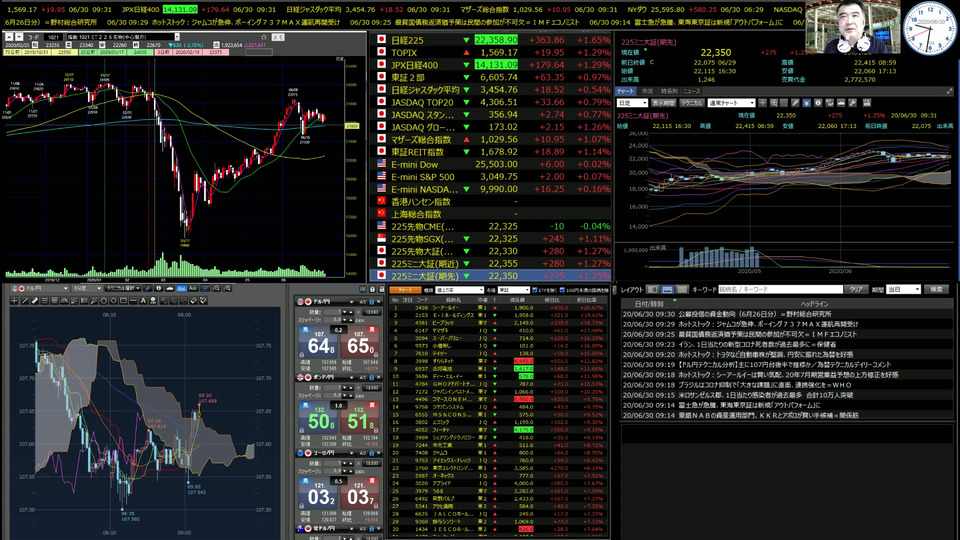Screen dimensions: 960x540
Task: Click the zoom-in magnifier in FX chart header
Action: [x=216, y=288]
